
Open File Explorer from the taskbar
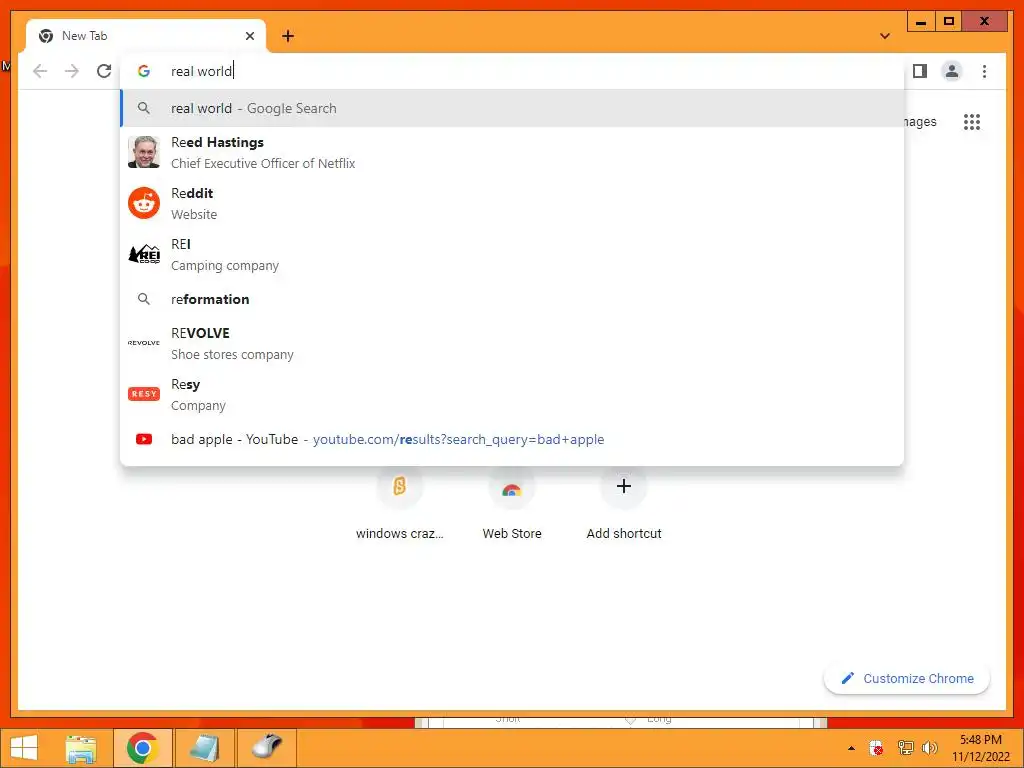pyautogui.click(x=81, y=748)
